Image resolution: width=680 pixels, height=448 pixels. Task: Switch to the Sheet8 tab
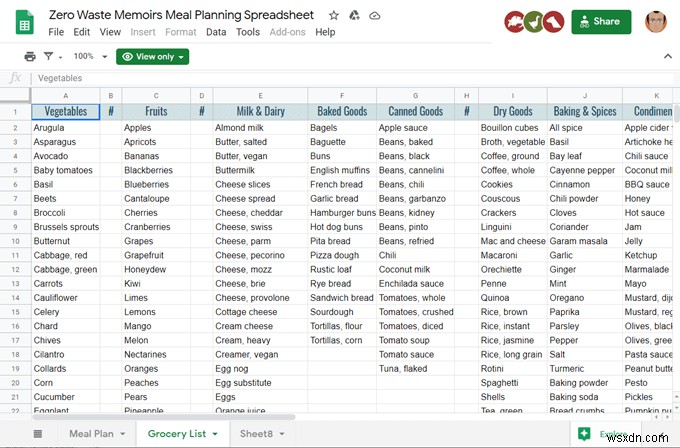[x=258, y=434]
